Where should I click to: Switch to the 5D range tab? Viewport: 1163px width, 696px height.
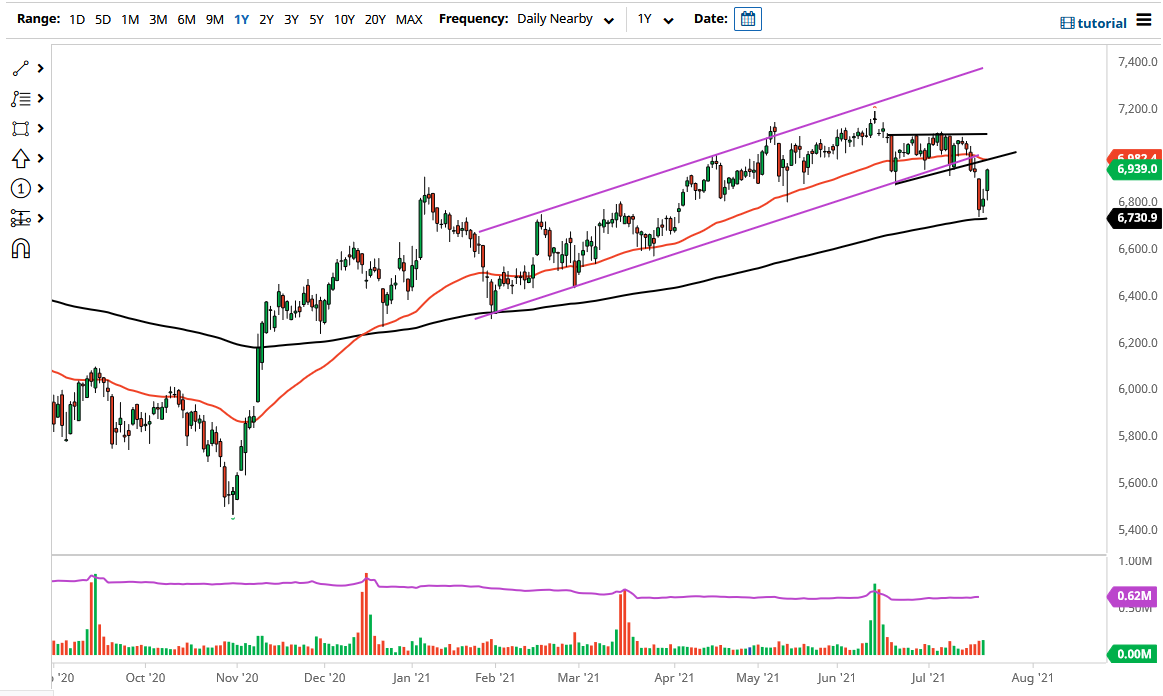coord(102,18)
